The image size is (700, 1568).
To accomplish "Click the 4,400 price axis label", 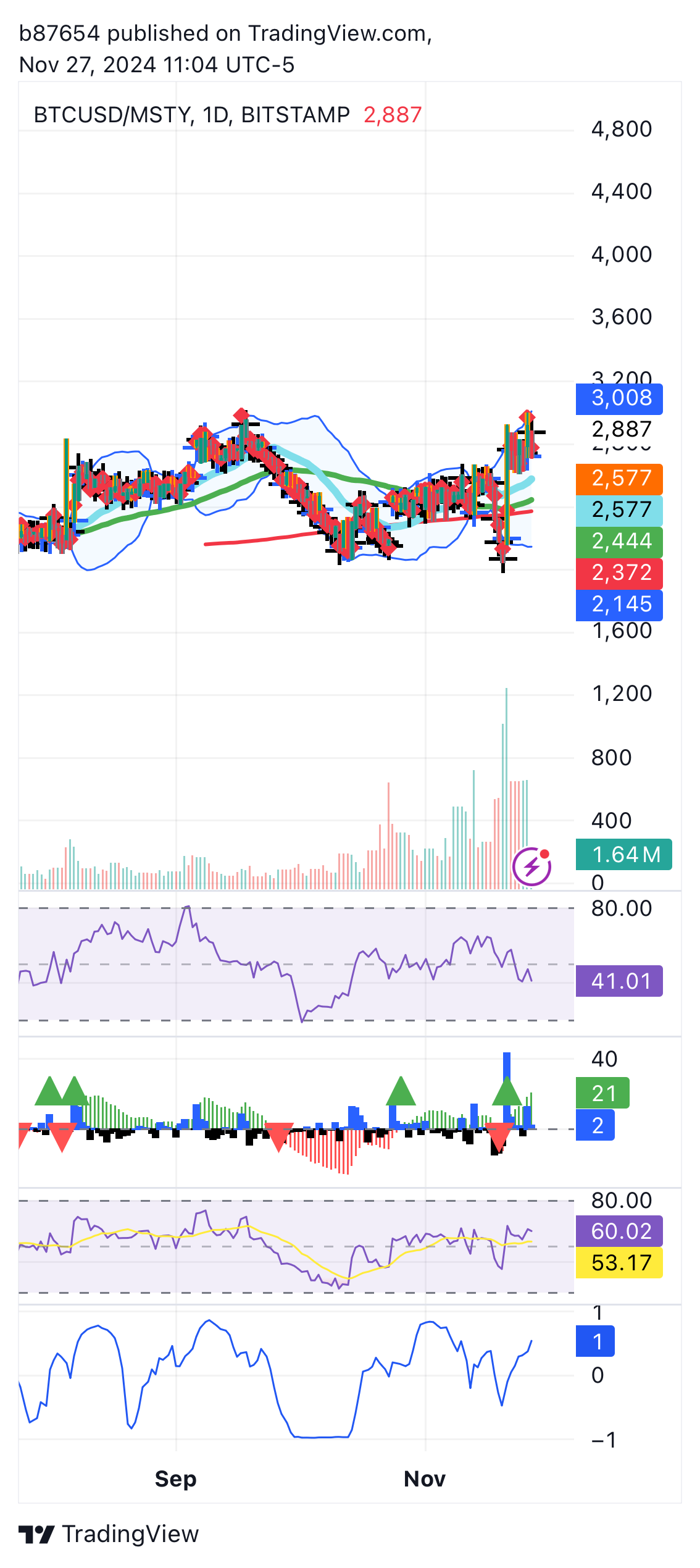I will click(x=622, y=191).
